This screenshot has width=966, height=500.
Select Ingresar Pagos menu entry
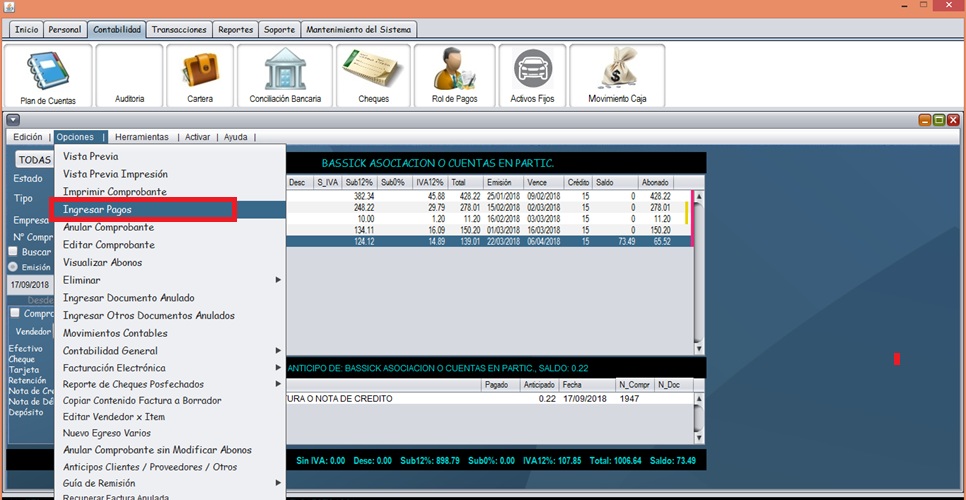click(145, 210)
